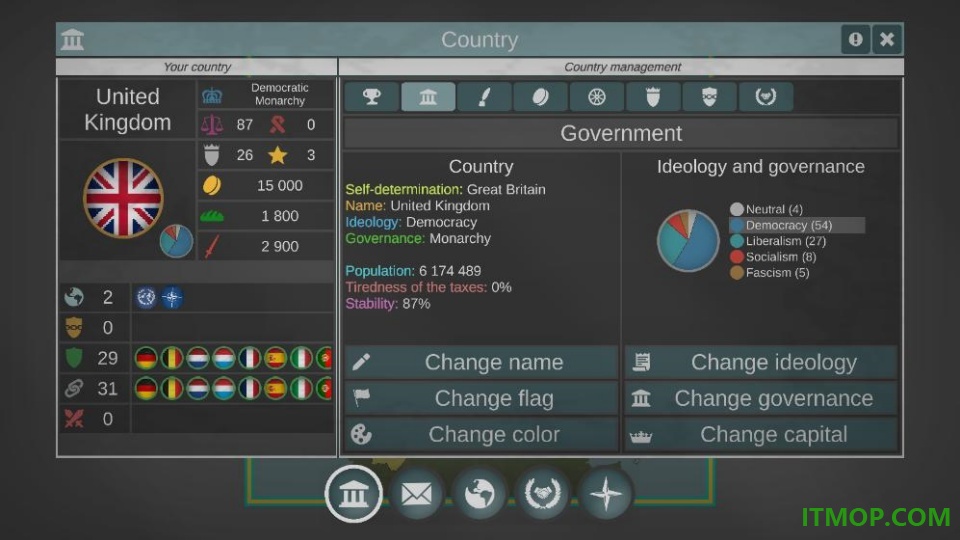Click the Change name button
The height and width of the screenshot is (540, 960).
click(x=481, y=362)
